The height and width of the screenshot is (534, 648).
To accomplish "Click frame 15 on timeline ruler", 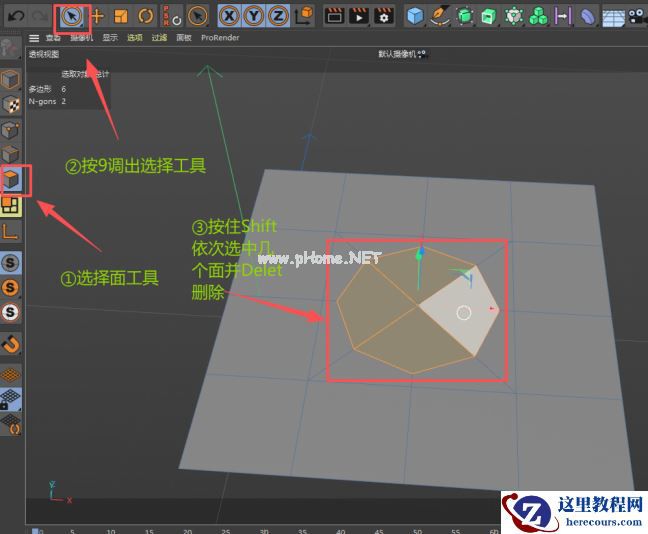I will tap(148, 530).
